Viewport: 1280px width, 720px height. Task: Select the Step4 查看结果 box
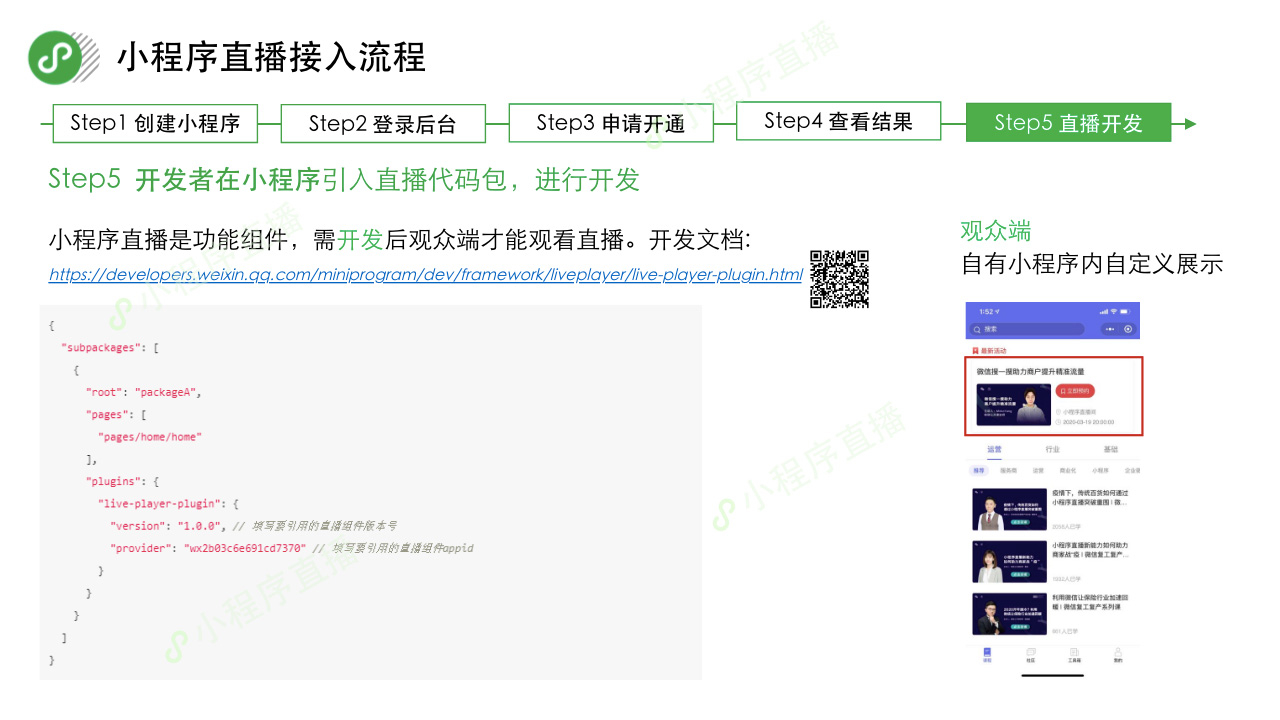838,121
